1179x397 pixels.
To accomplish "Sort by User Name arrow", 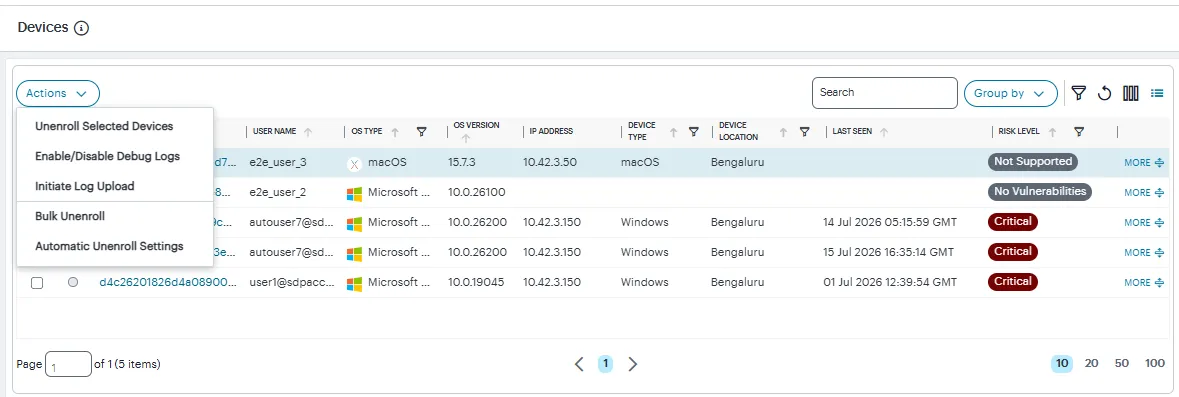I will coord(308,132).
